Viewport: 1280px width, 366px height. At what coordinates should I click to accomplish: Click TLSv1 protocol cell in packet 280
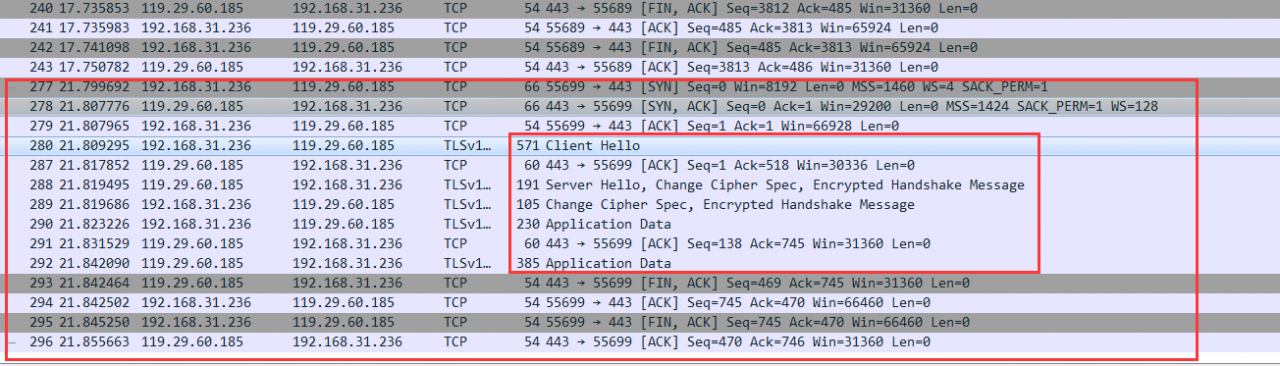point(468,146)
